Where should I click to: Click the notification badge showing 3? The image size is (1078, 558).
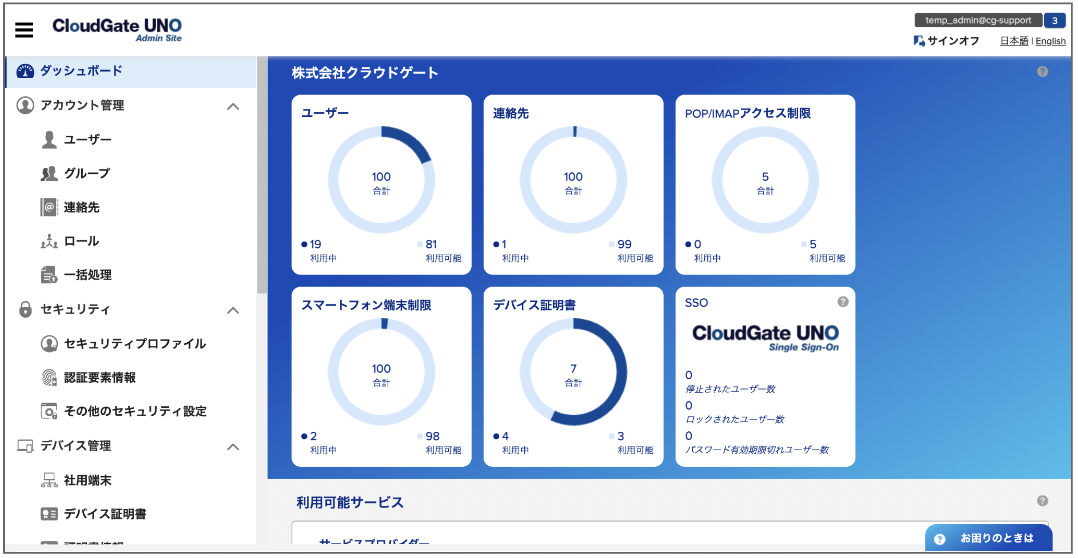1055,21
